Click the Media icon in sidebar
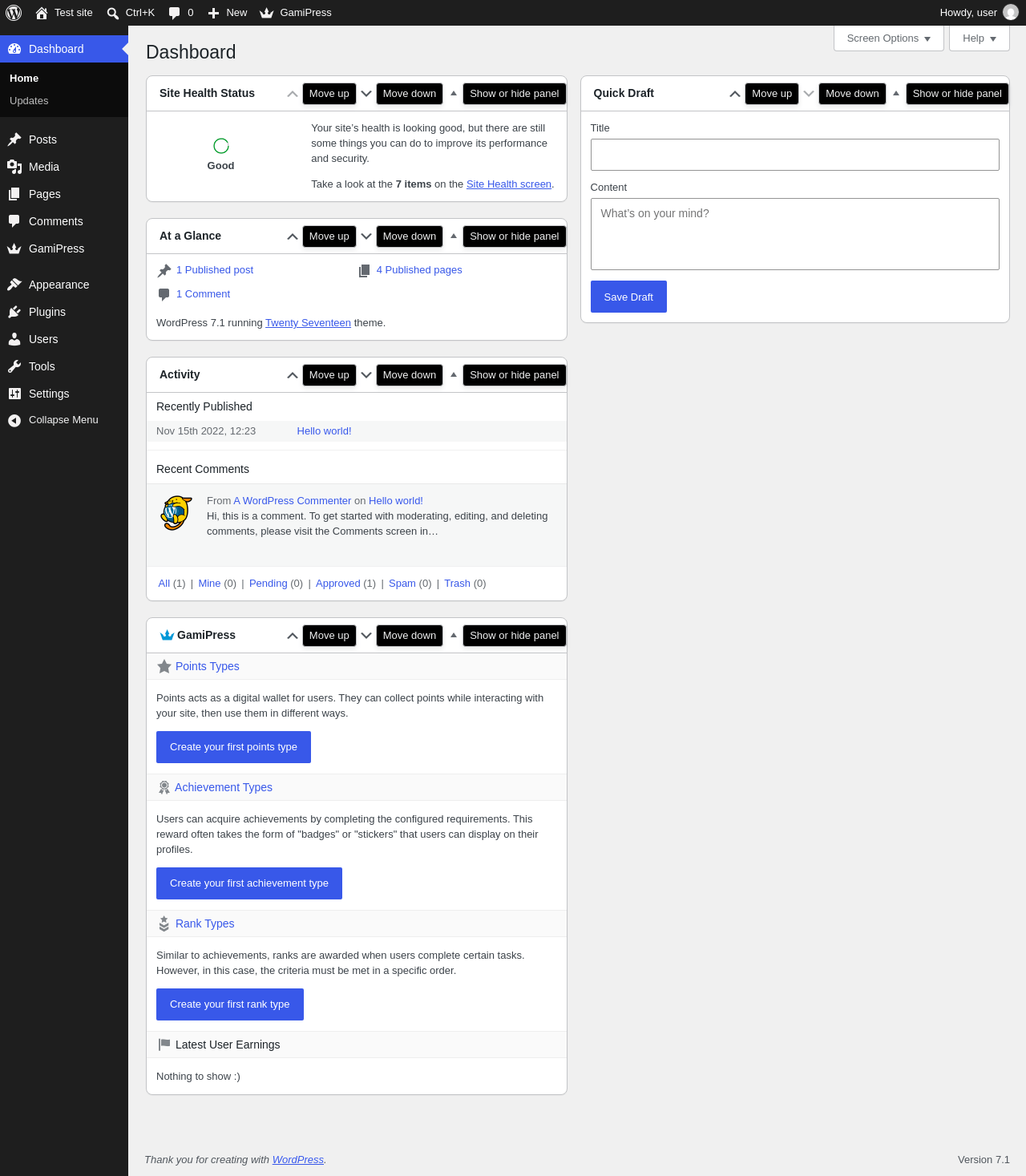 [14, 167]
